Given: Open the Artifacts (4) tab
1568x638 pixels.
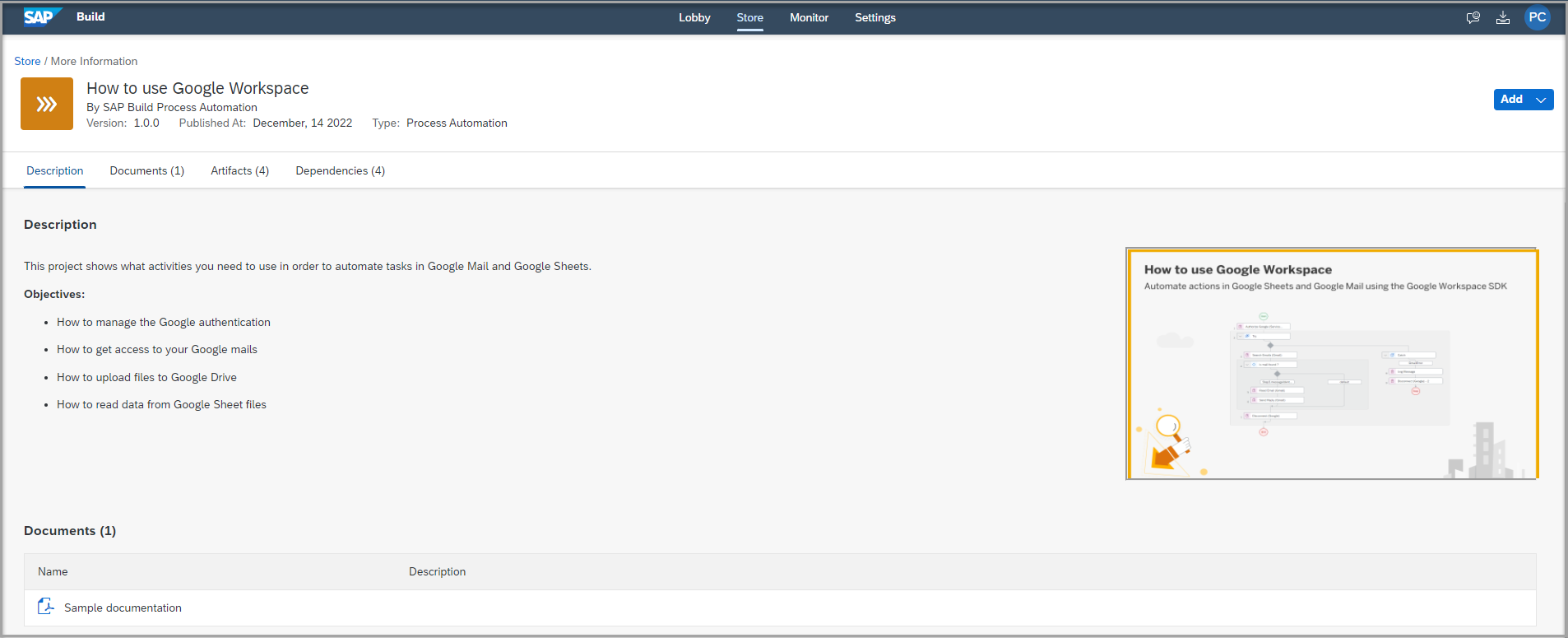Looking at the screenshot, I should pos(240,170).
